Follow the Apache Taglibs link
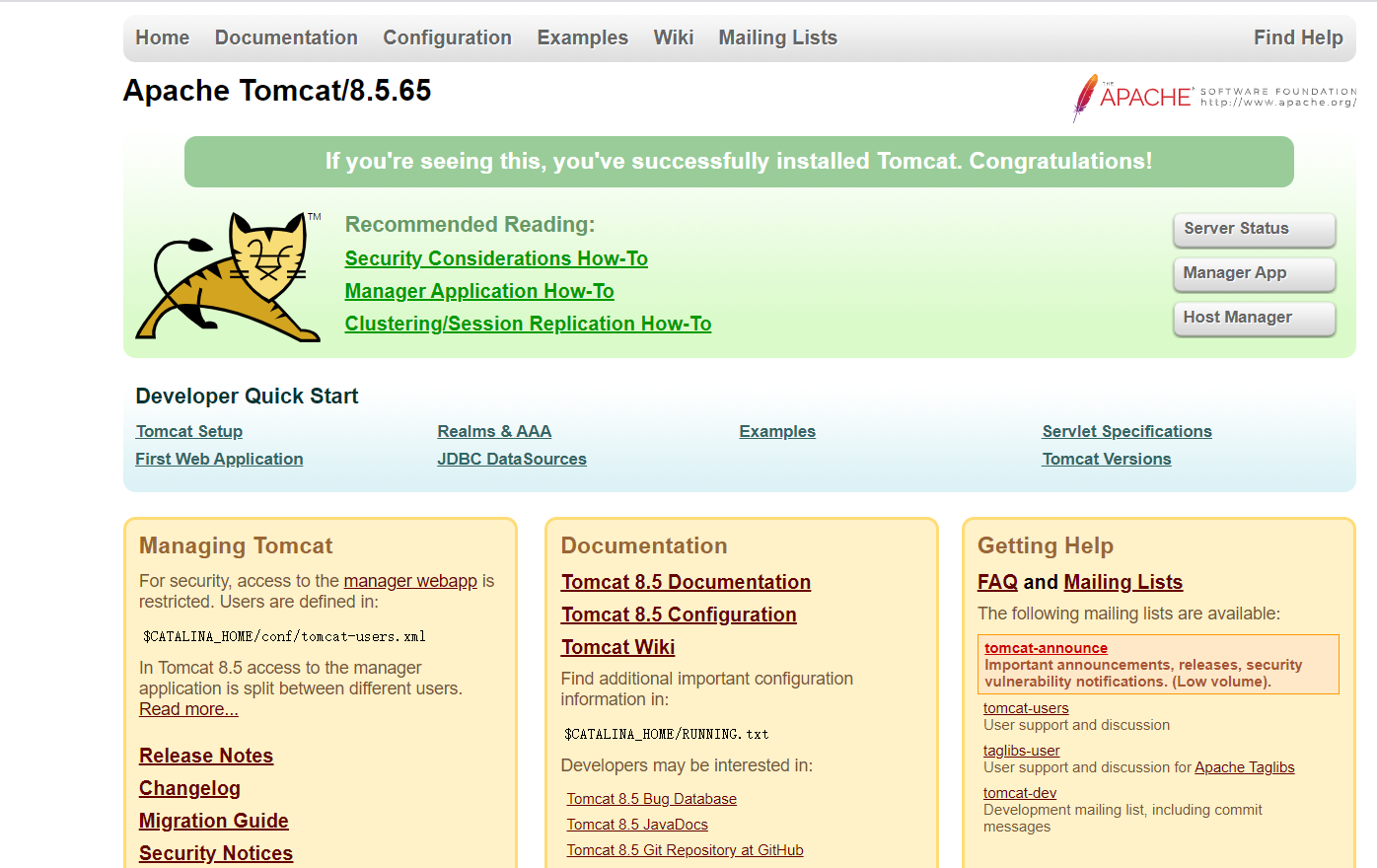This screenshot has width=1377, height=868. tap(1245, 767)
